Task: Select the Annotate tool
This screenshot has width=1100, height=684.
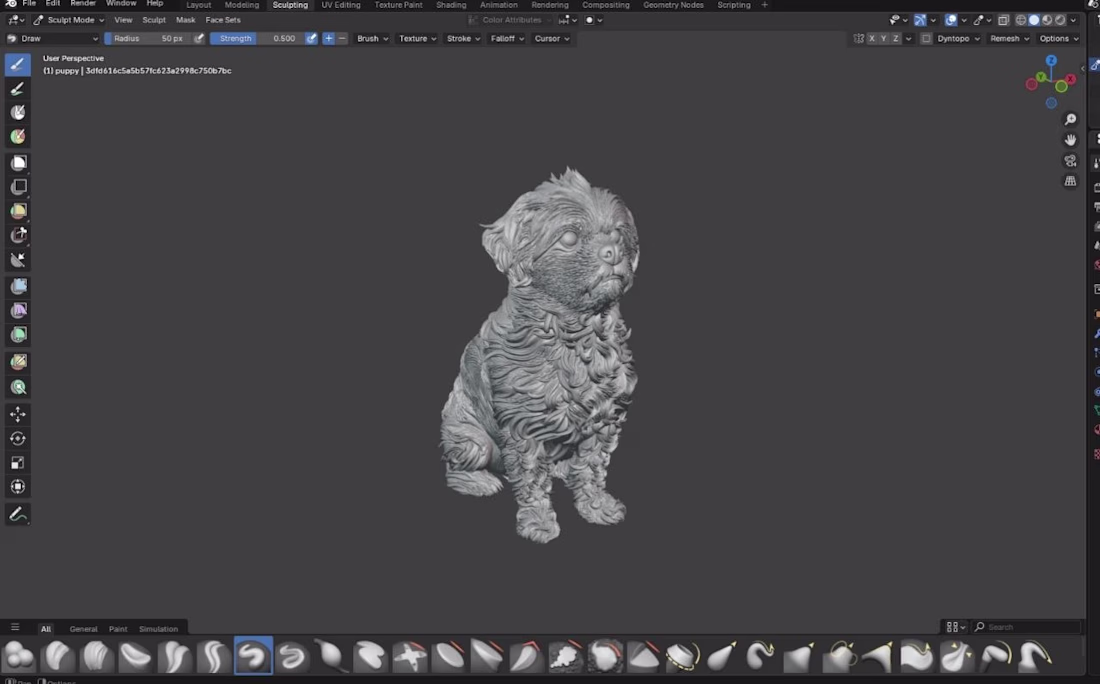Action: click(18, 514)
